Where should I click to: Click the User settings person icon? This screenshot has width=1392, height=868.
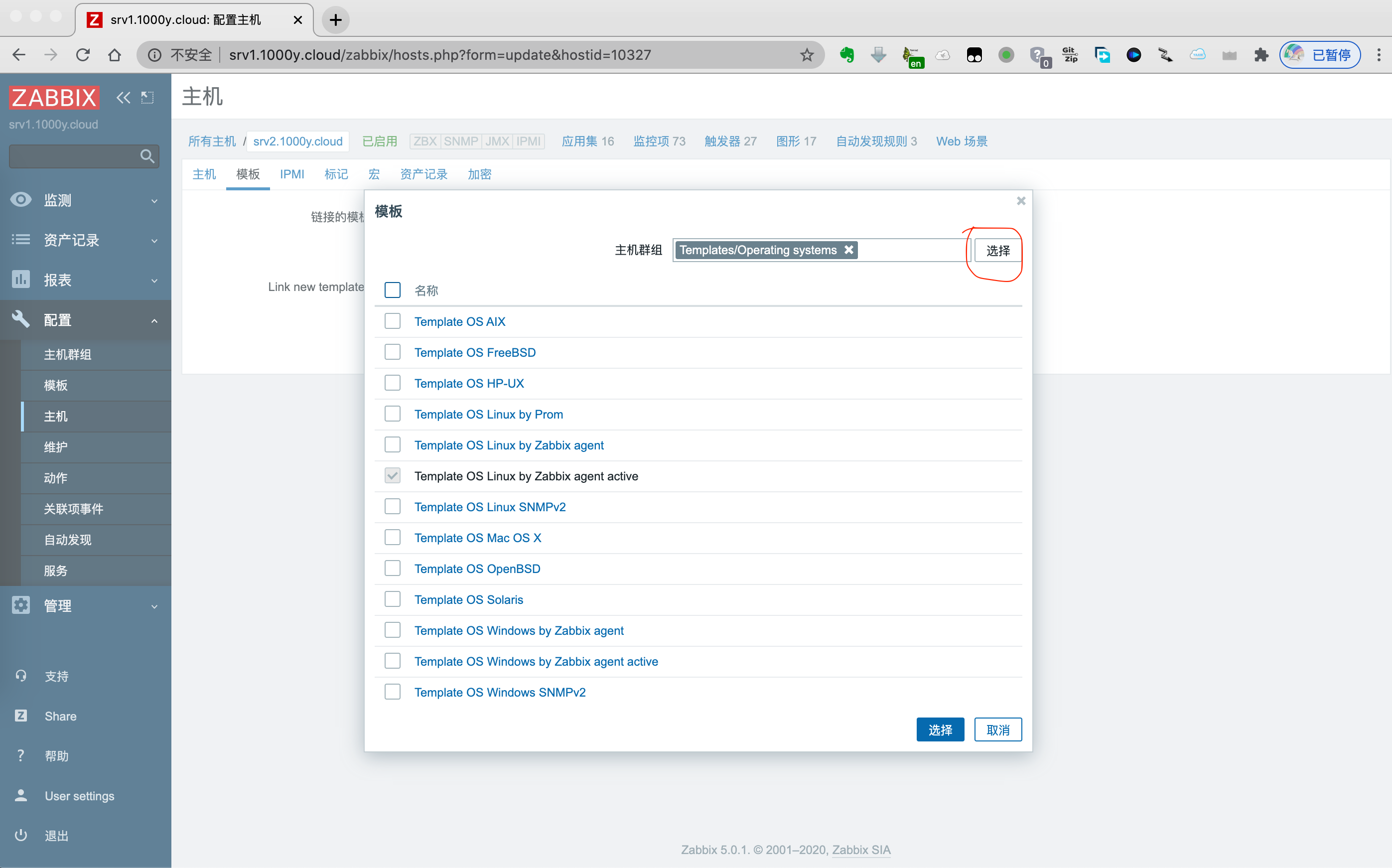click(20, 796)
